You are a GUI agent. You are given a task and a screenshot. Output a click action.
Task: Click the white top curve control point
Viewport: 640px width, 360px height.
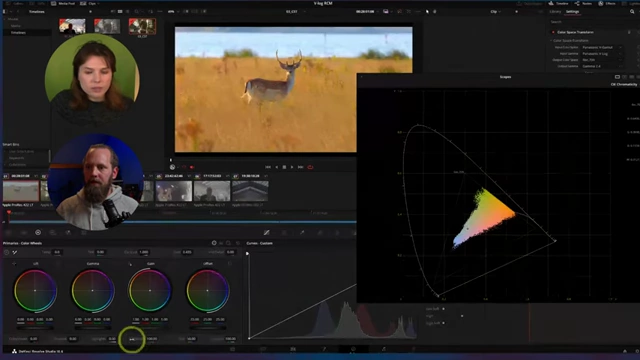pos(247,253)
